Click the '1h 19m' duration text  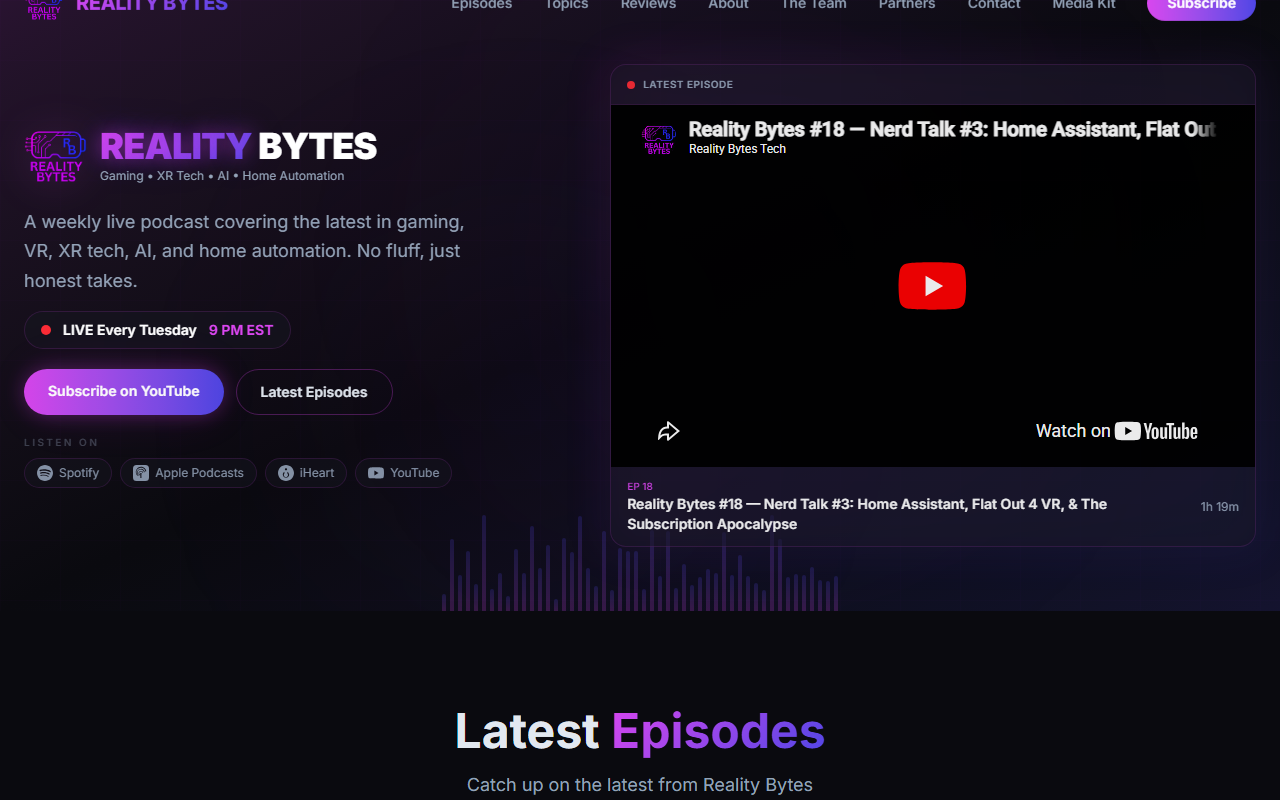(1219, 507)
